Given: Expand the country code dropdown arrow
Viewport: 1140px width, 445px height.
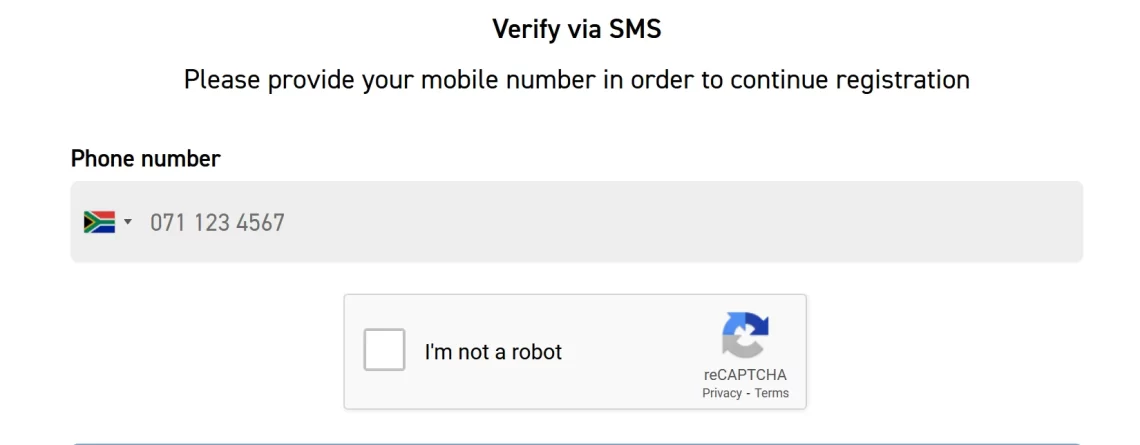Looking at the screenshot, I should [128, 222].
